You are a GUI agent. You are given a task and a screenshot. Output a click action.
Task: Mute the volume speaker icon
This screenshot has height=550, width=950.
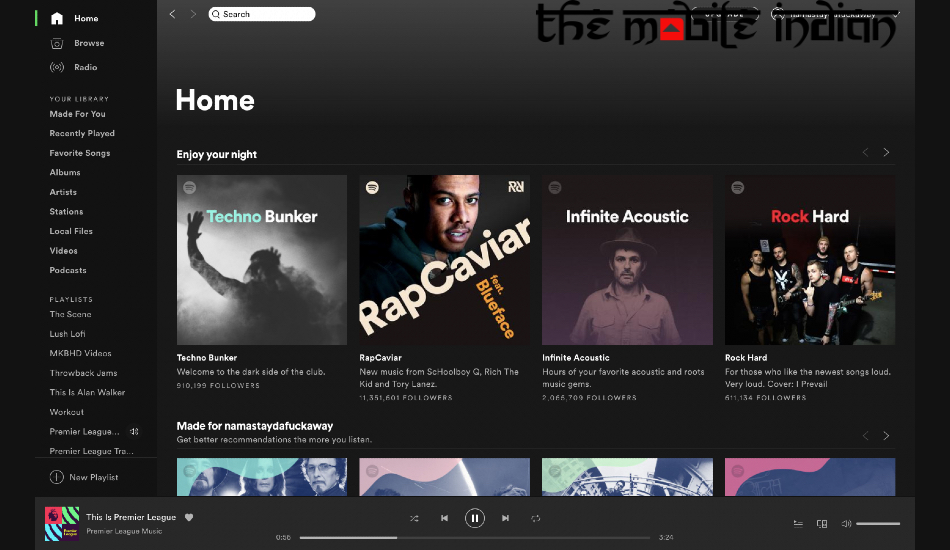[846, 523]
